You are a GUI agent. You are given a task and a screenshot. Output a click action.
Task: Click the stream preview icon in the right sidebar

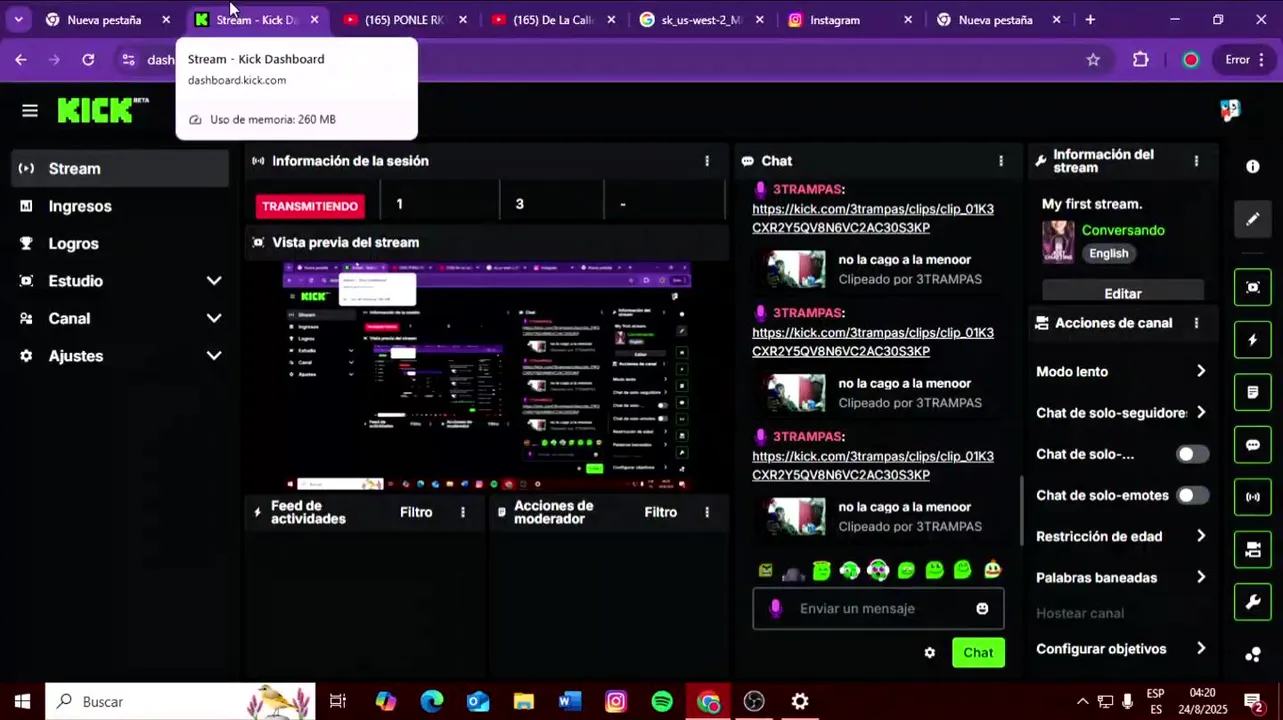(x=1253, y=288)
